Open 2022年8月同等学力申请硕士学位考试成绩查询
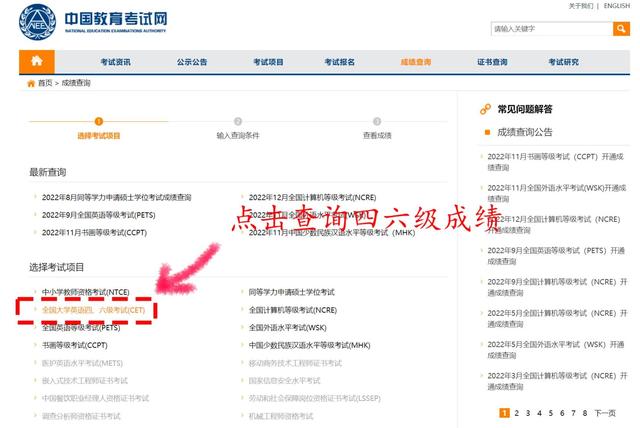Screen dimensions: 640x428 [x=116, y=197]
